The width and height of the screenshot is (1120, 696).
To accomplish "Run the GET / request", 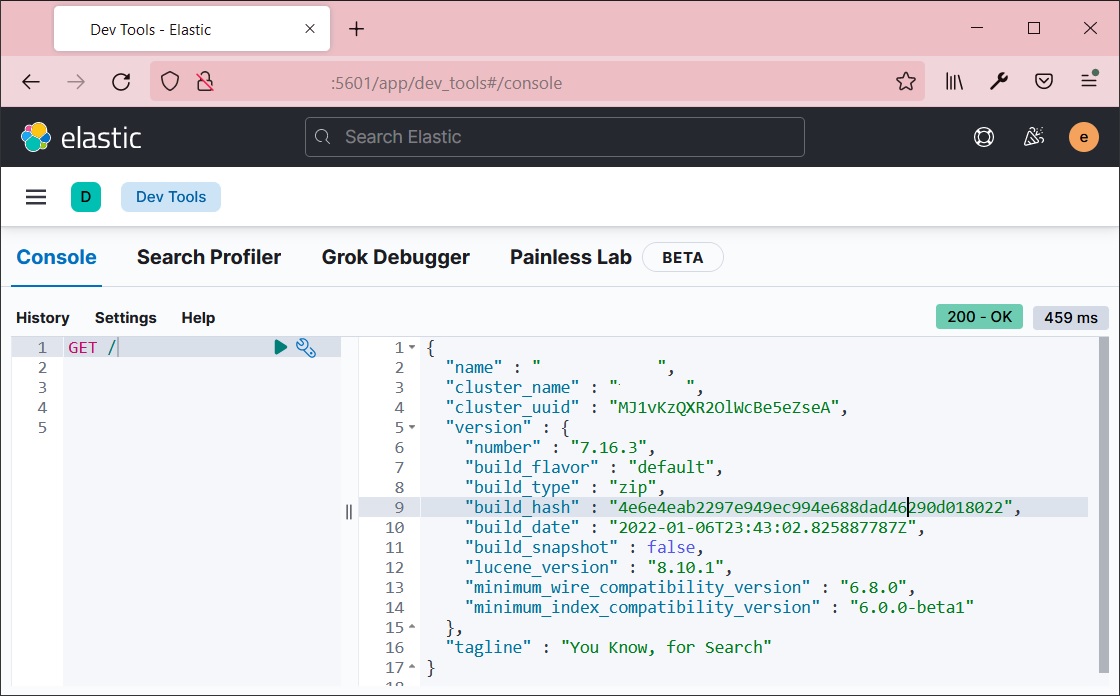I will coord(281,347).
